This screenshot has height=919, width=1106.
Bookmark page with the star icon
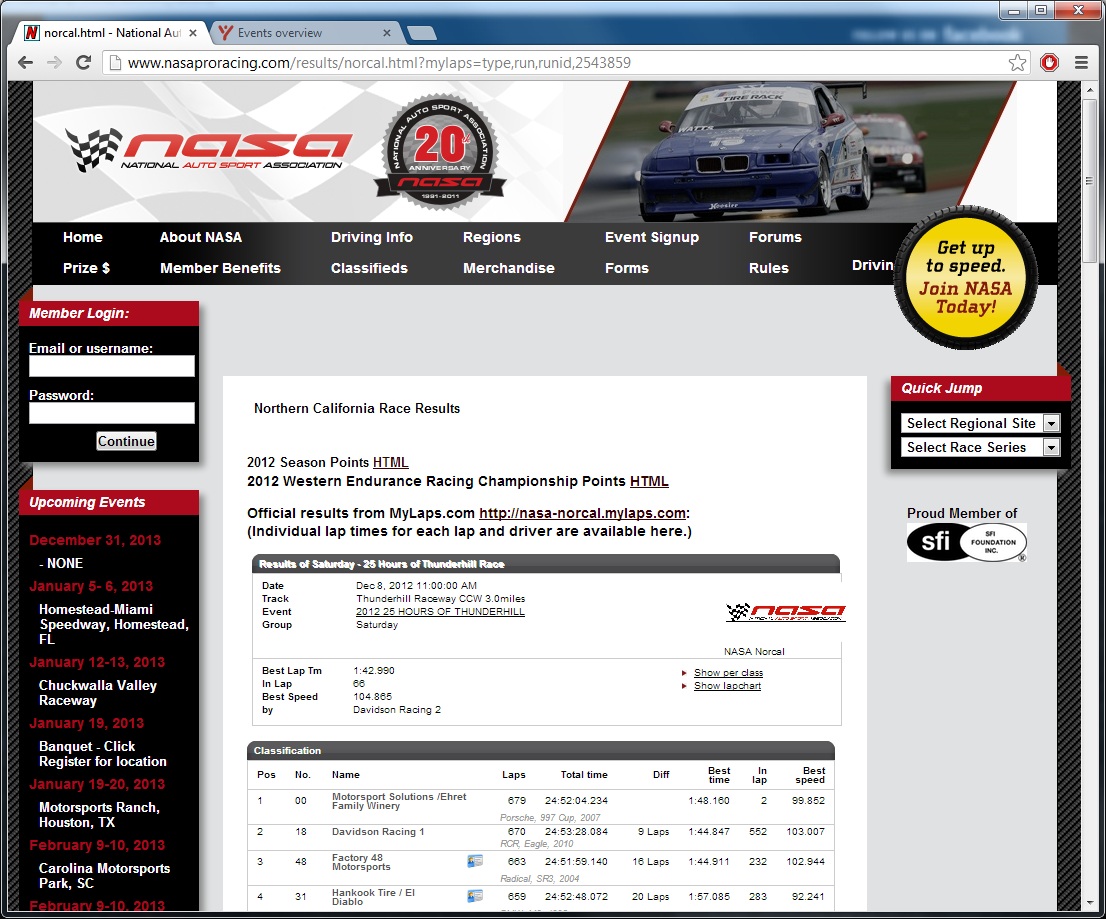pos(1017,63)
